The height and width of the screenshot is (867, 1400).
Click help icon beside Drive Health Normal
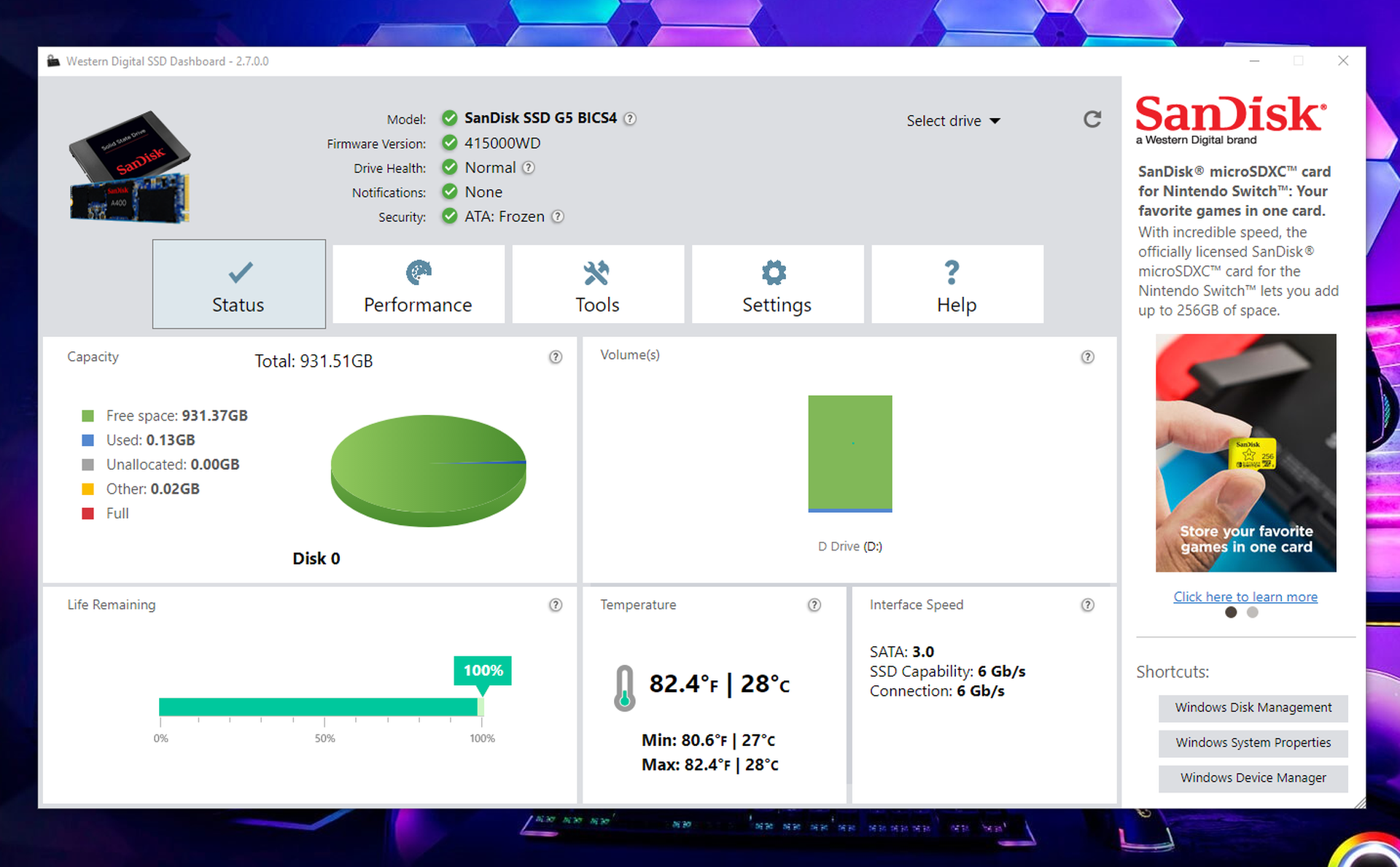click(x=529, y=168)
